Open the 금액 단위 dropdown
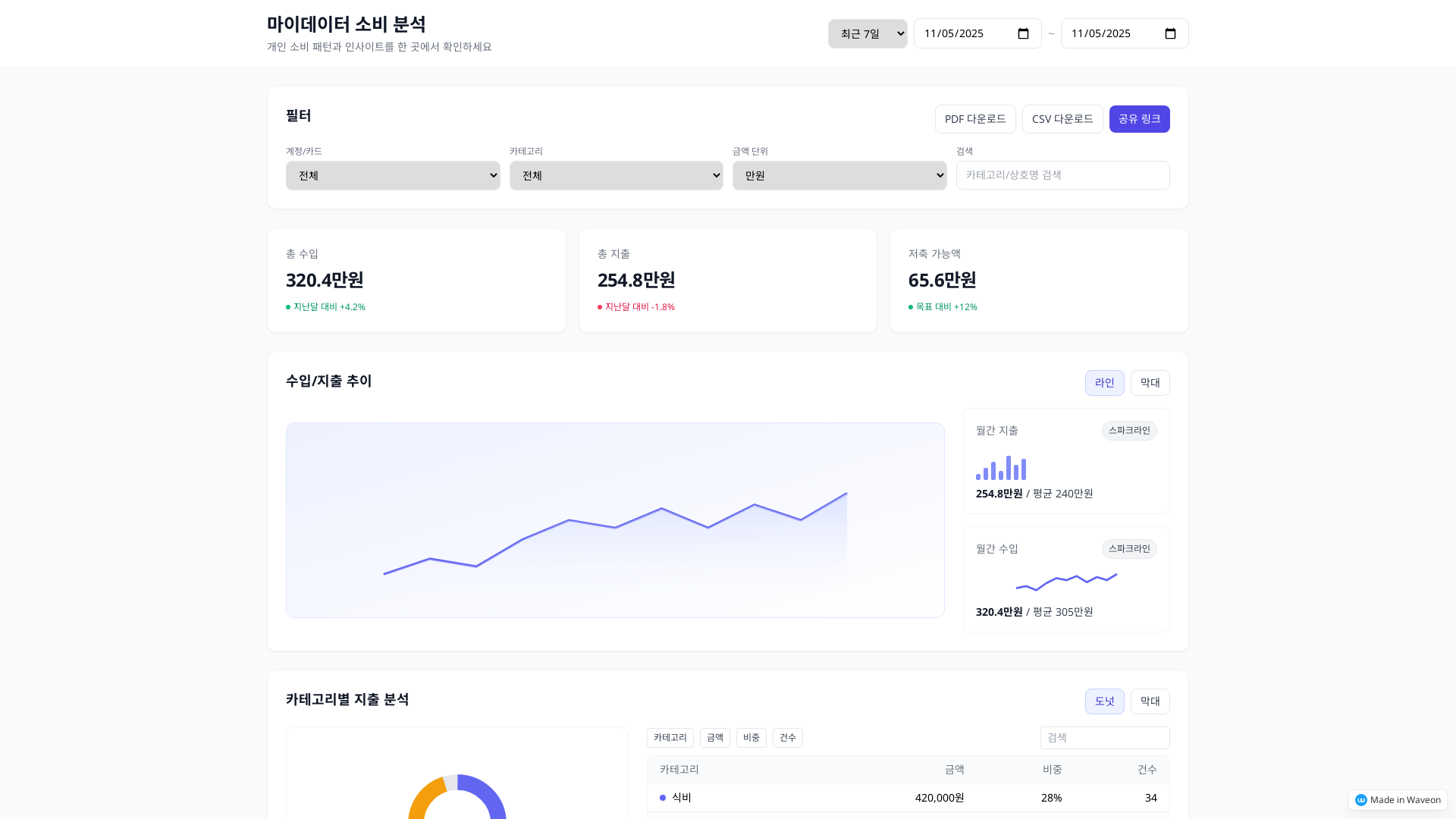This screenshot has width=1456, height=819. (839, 175)
